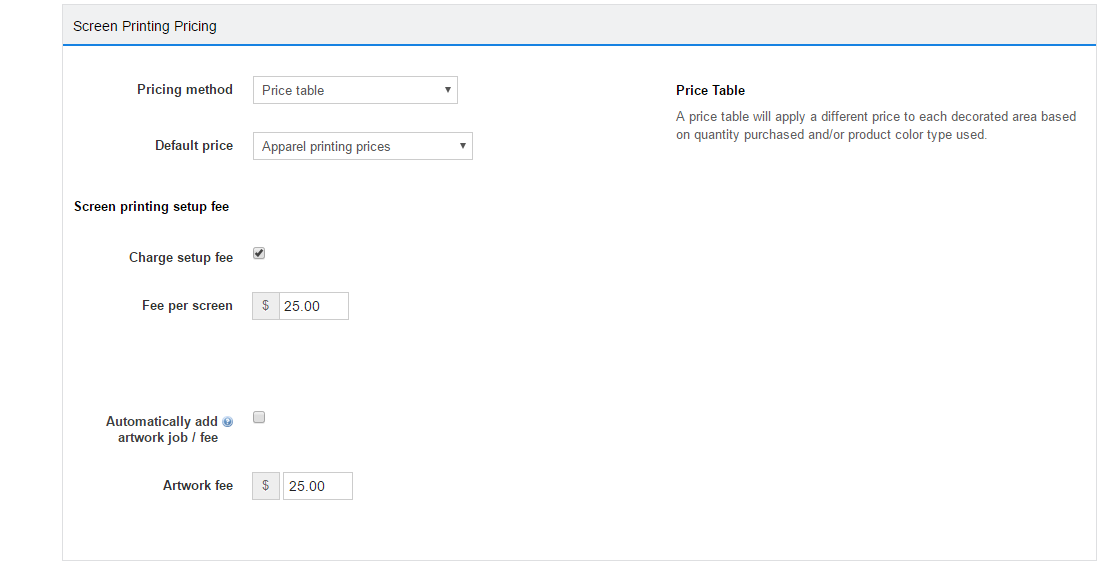
Task: Click the 'Charge setup fee' label
Action: (x=181, y=258)
